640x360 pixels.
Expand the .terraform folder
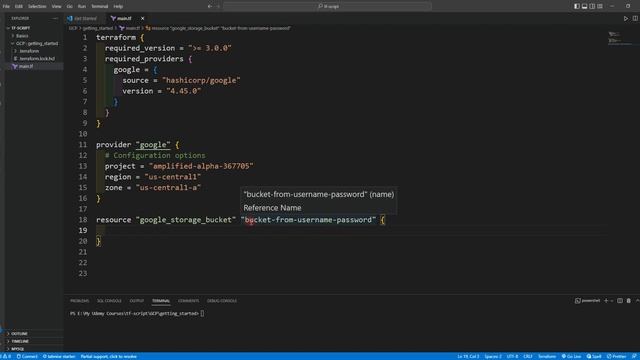tap(28, 51)
